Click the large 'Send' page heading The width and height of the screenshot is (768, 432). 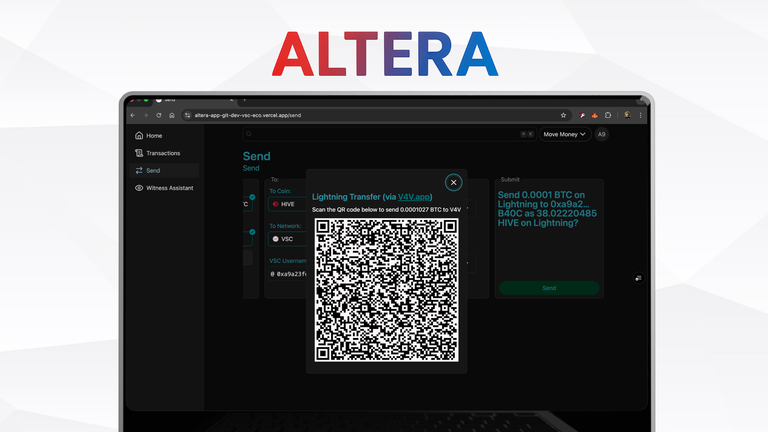pyautogui.click(x=257, y=156)
